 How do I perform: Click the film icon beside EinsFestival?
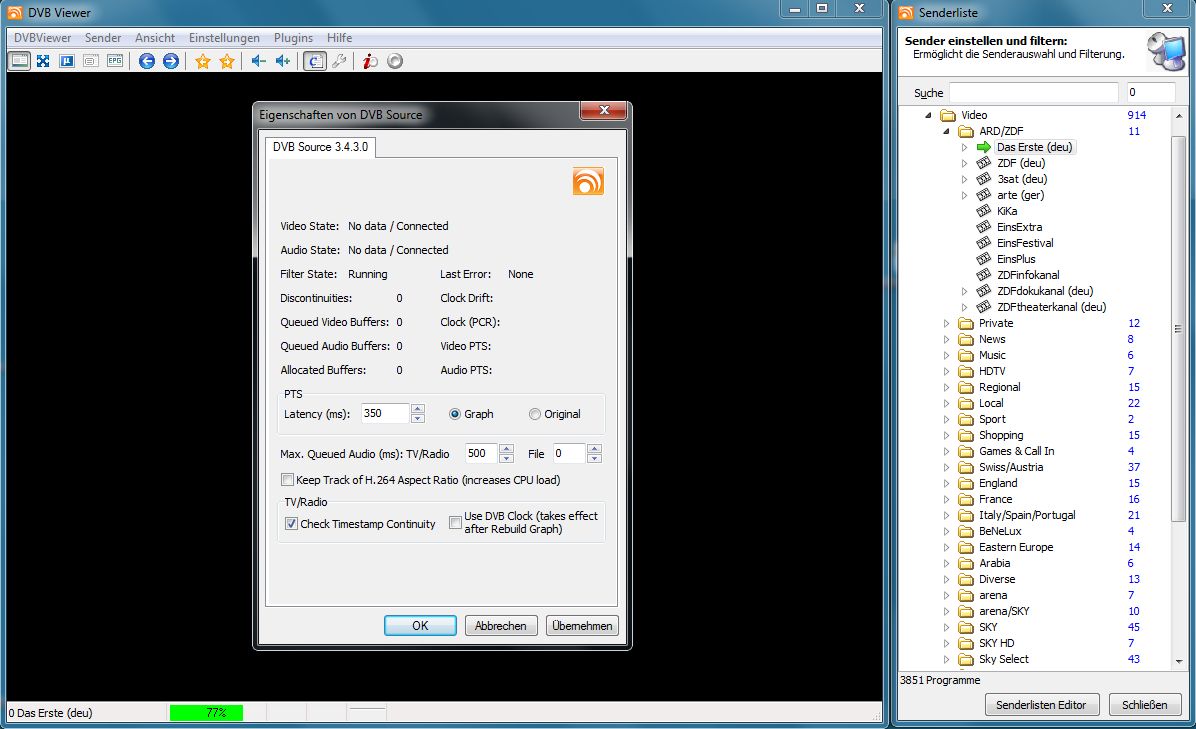click(x=984, y=243)
